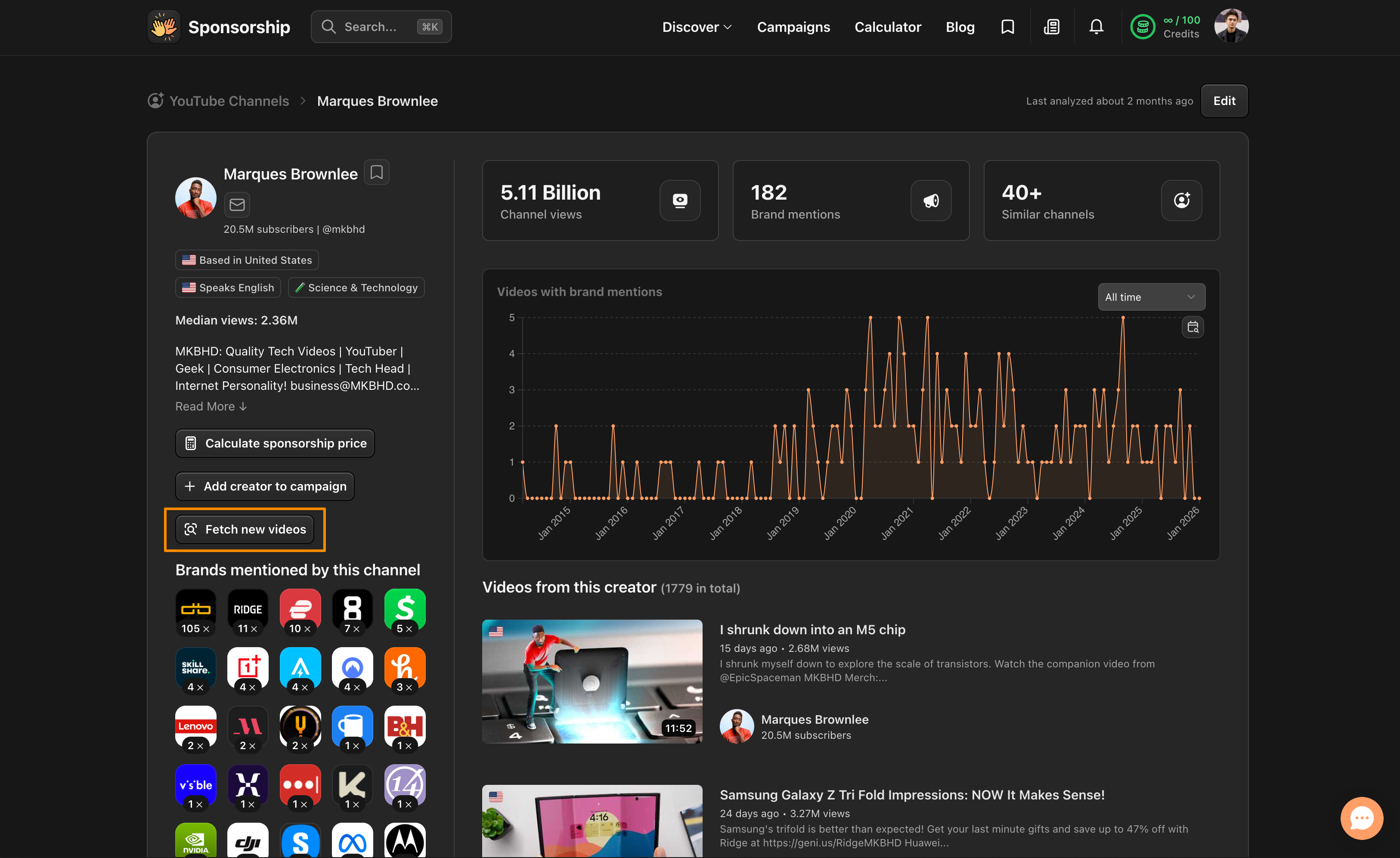Image resolution: width=1400 pixels, height=858 pixels.
Task: Open the notifications bell
Action: pyautogui.click(x=1096, y=27)
